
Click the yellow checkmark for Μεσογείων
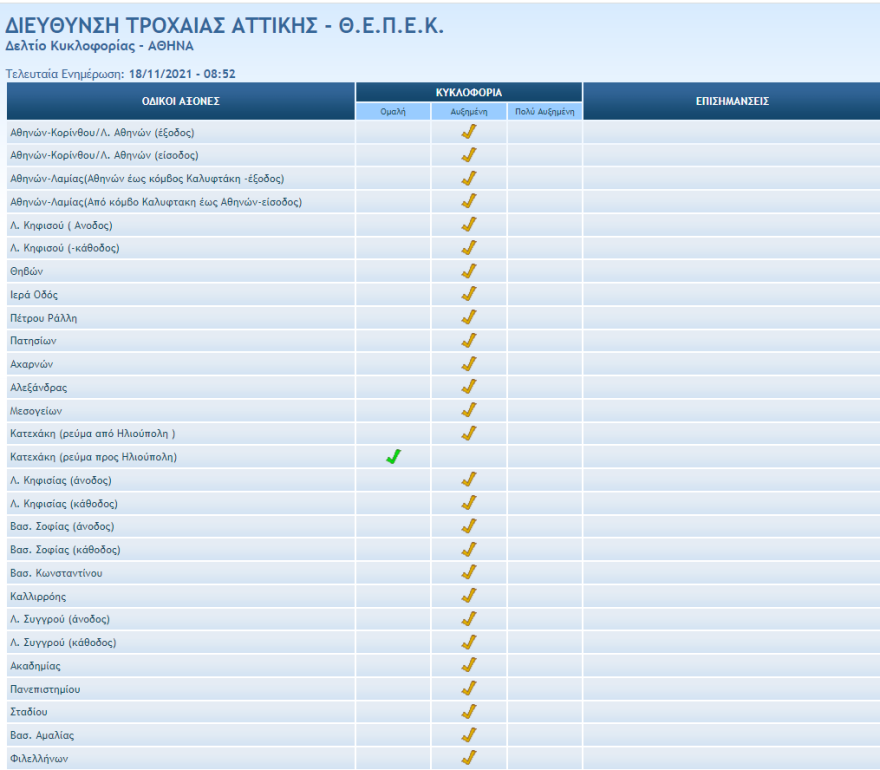tap(468, 410)
